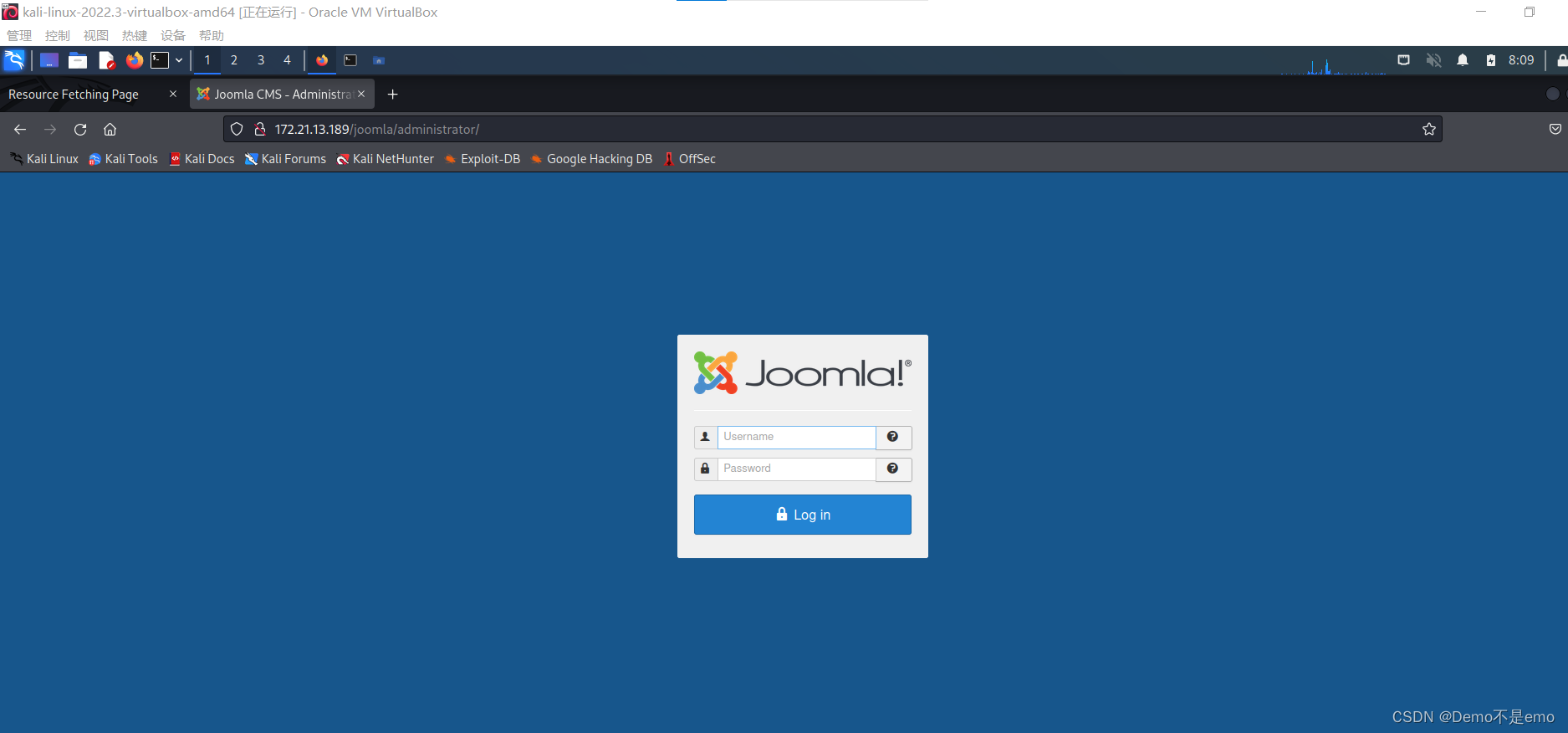The width and height of the screenshot is (1568, 733).
Task: Switch to workspace 4
Action: coord(287,60)
